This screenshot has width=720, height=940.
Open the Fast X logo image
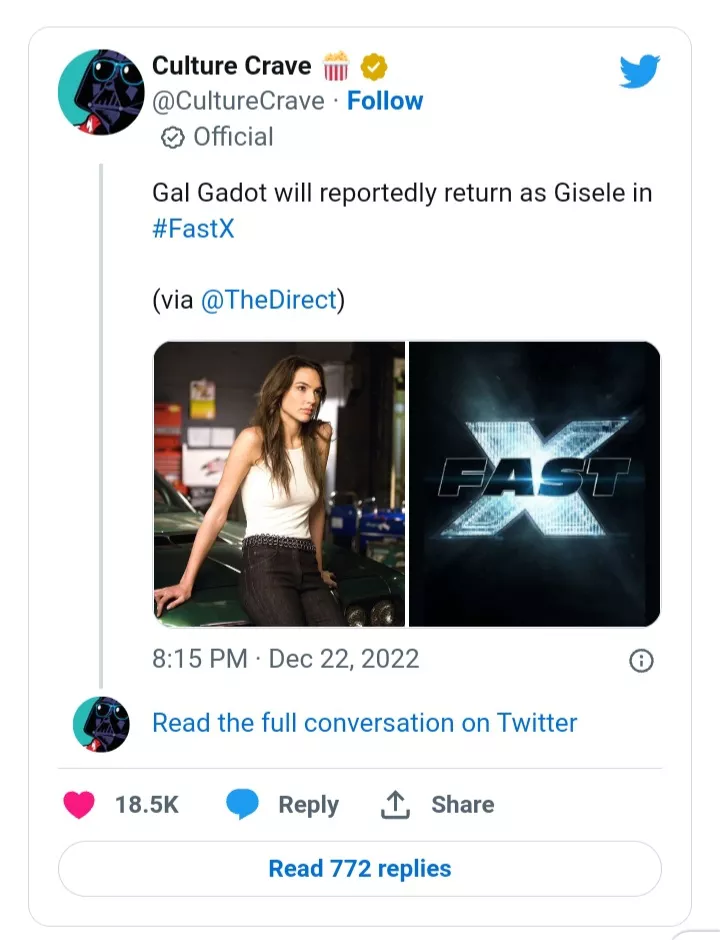(535, 484)
